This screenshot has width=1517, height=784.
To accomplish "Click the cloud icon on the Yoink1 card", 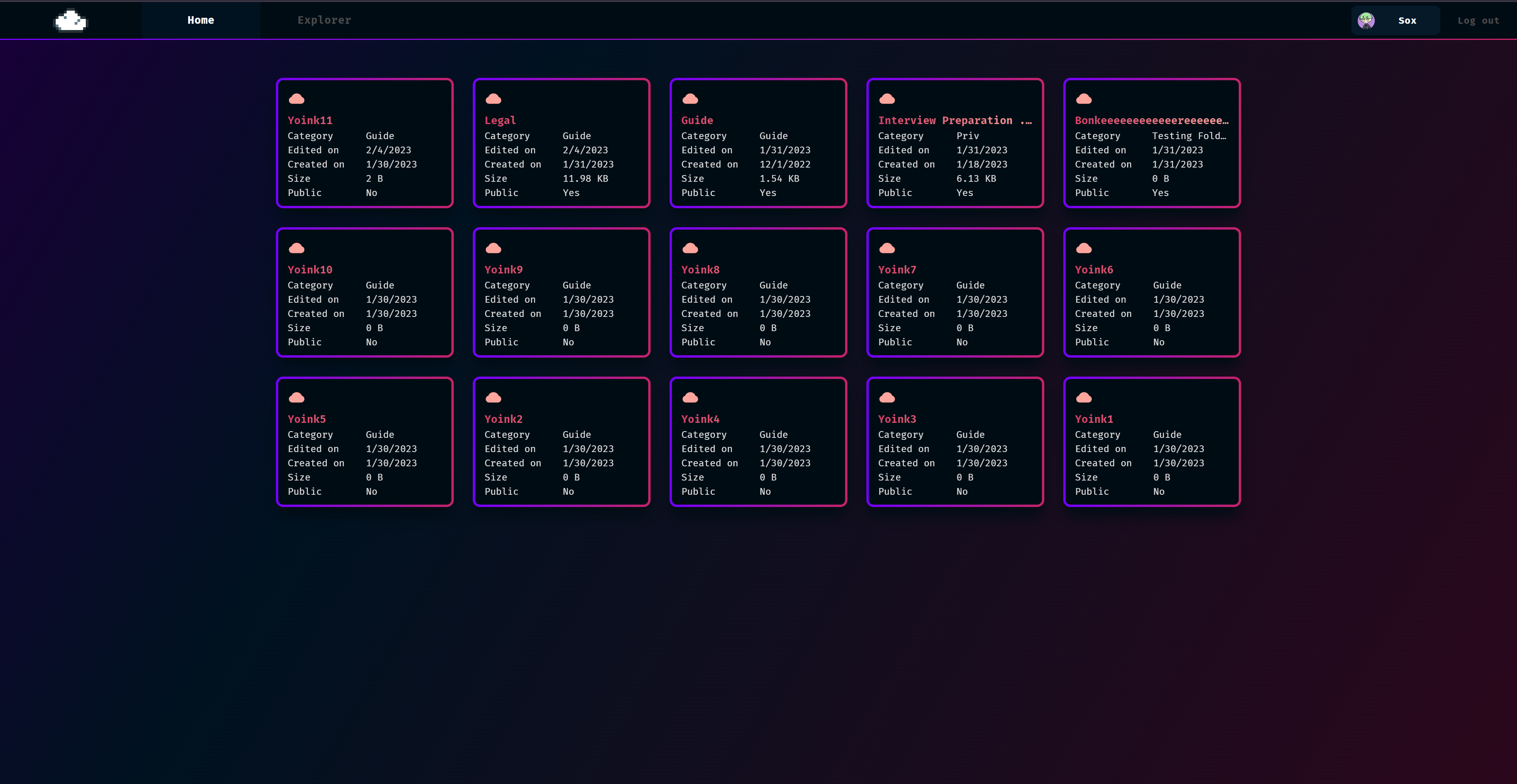I will [x=1083, y=398].
